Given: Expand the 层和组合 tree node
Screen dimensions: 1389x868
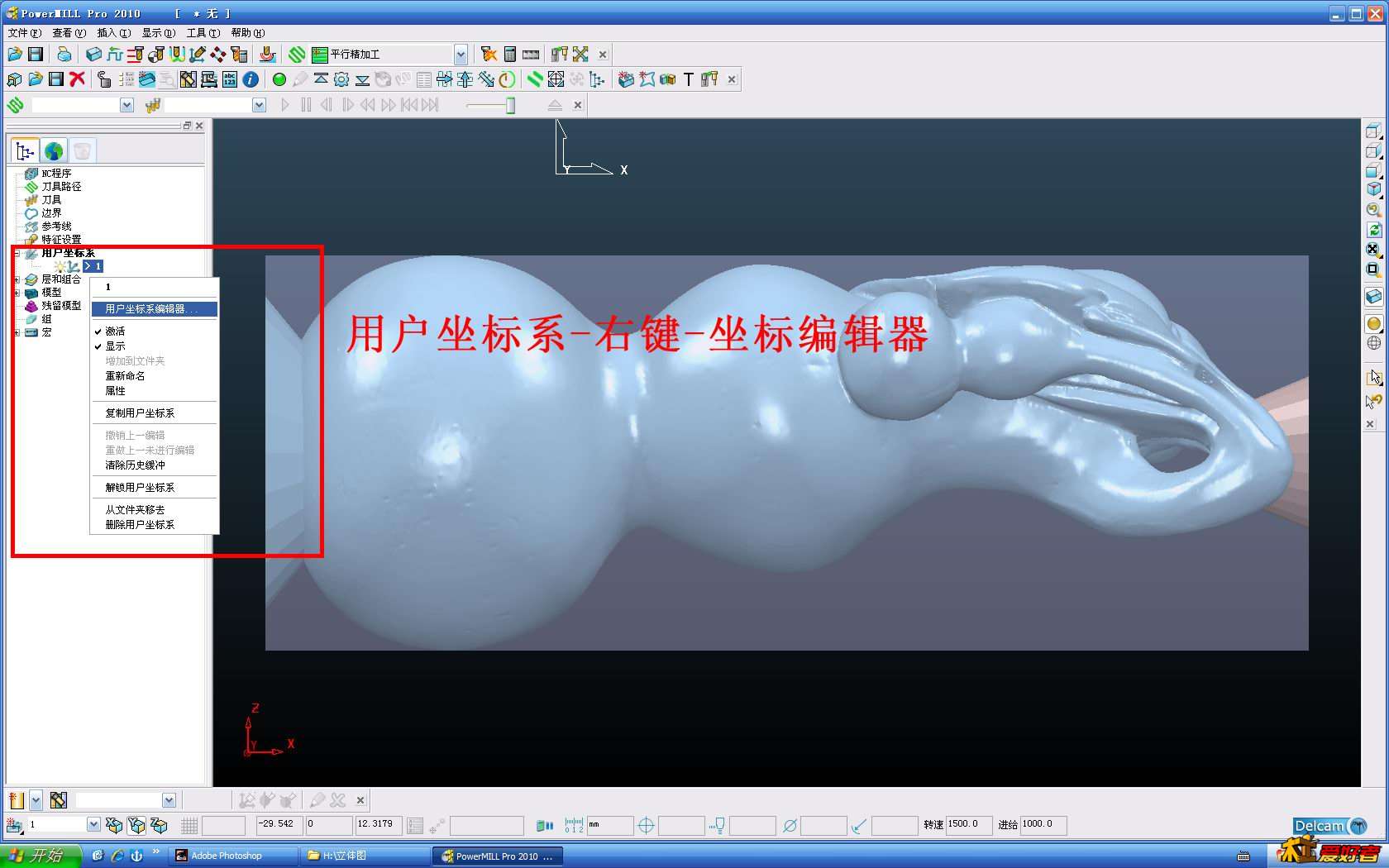Looking at the screenshot, I should 17,279.
